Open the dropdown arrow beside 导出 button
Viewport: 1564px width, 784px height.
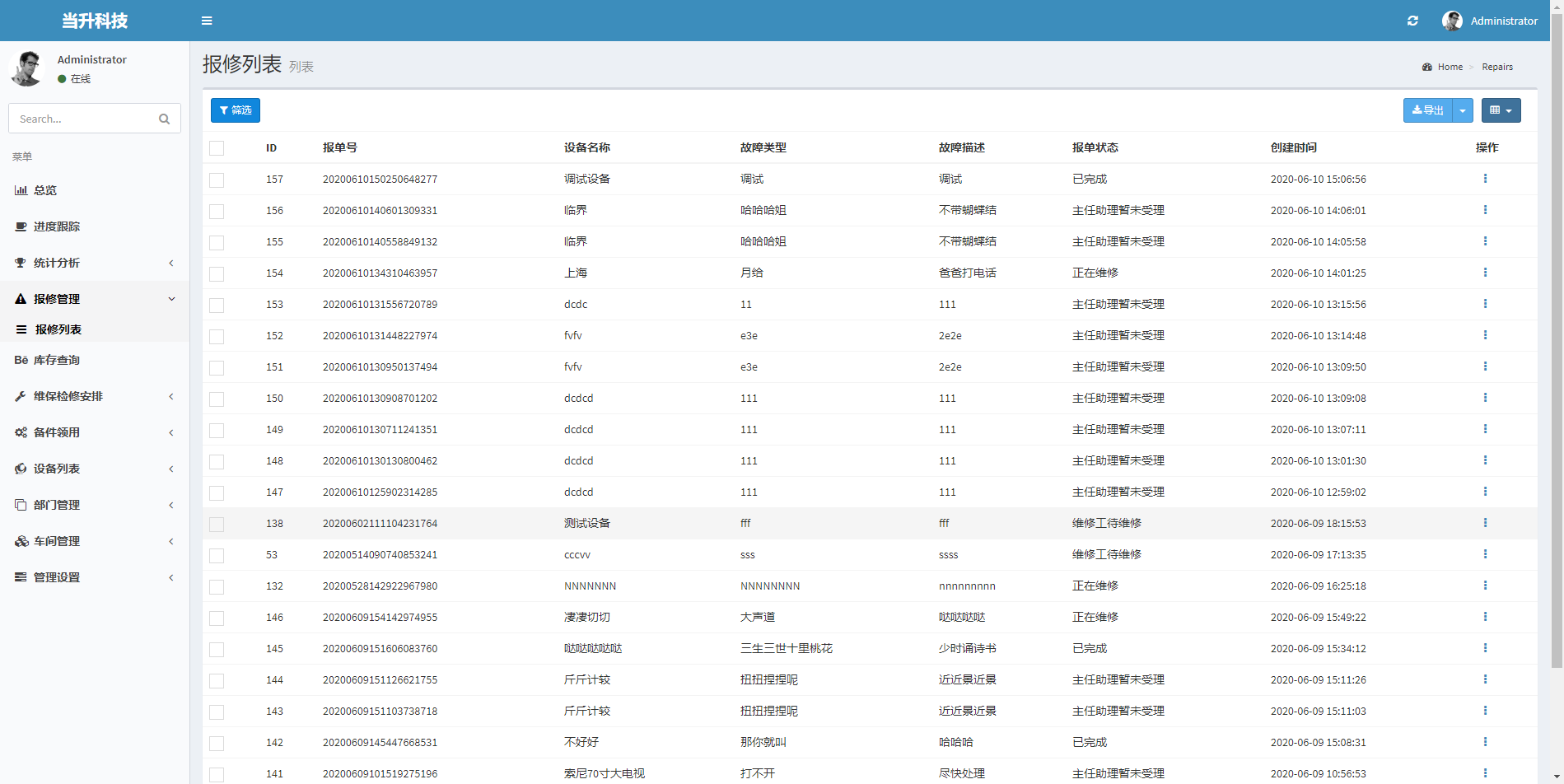[x=1463, y=110]
